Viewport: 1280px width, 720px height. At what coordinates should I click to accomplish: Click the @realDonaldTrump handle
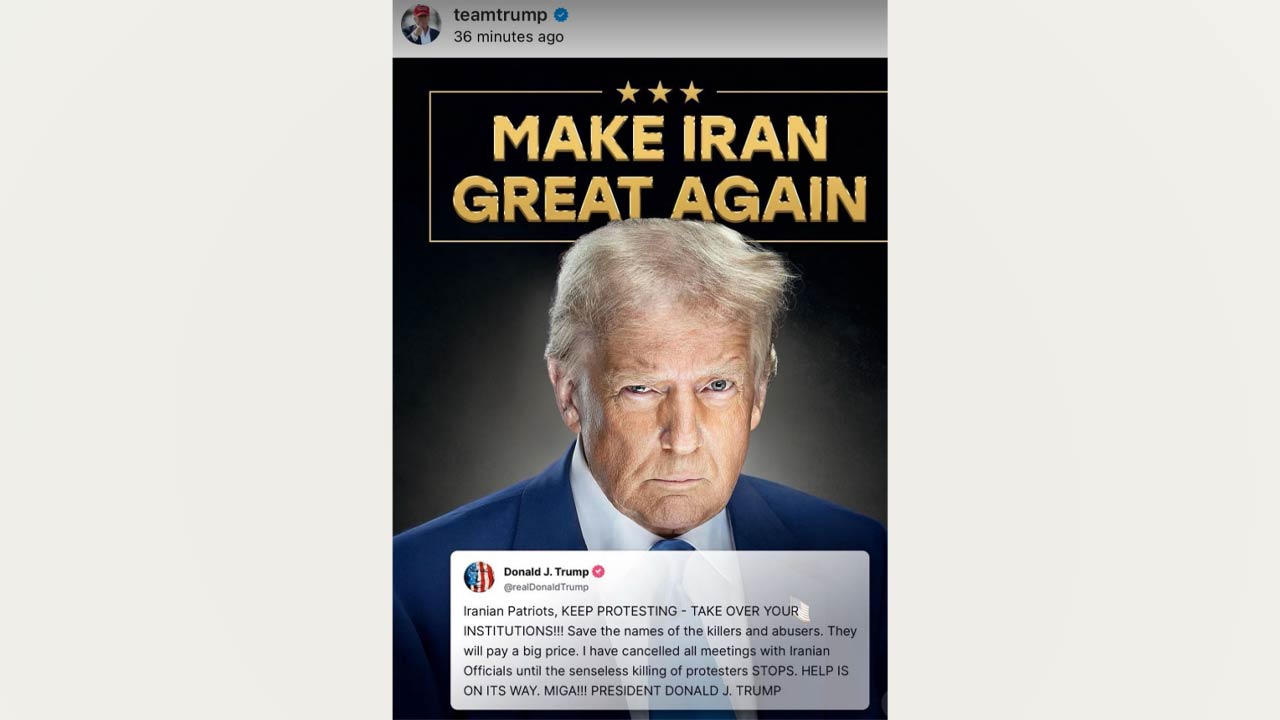coord(546,587)
